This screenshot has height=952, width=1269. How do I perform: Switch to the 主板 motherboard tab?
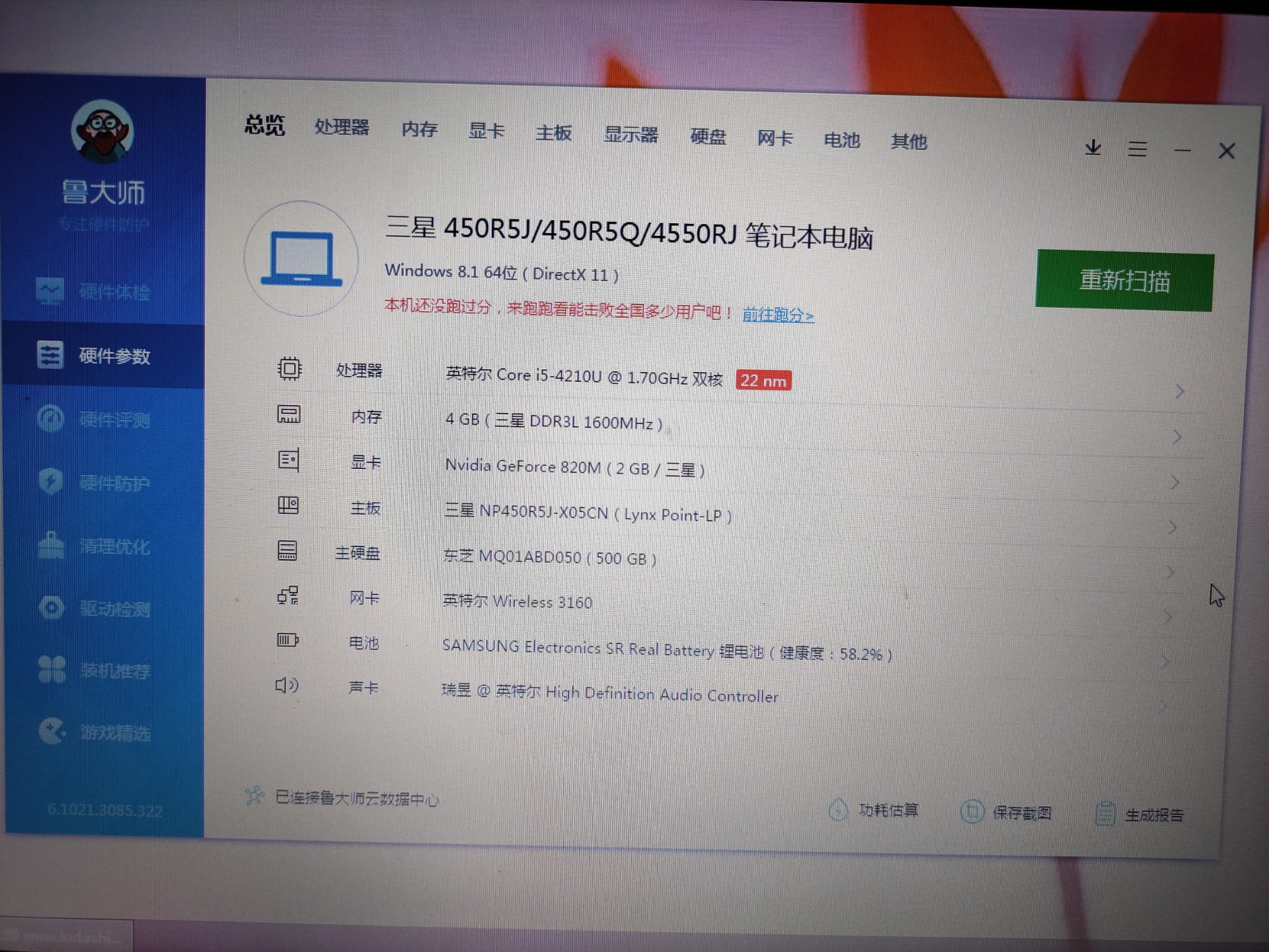[x=554, y=133]
